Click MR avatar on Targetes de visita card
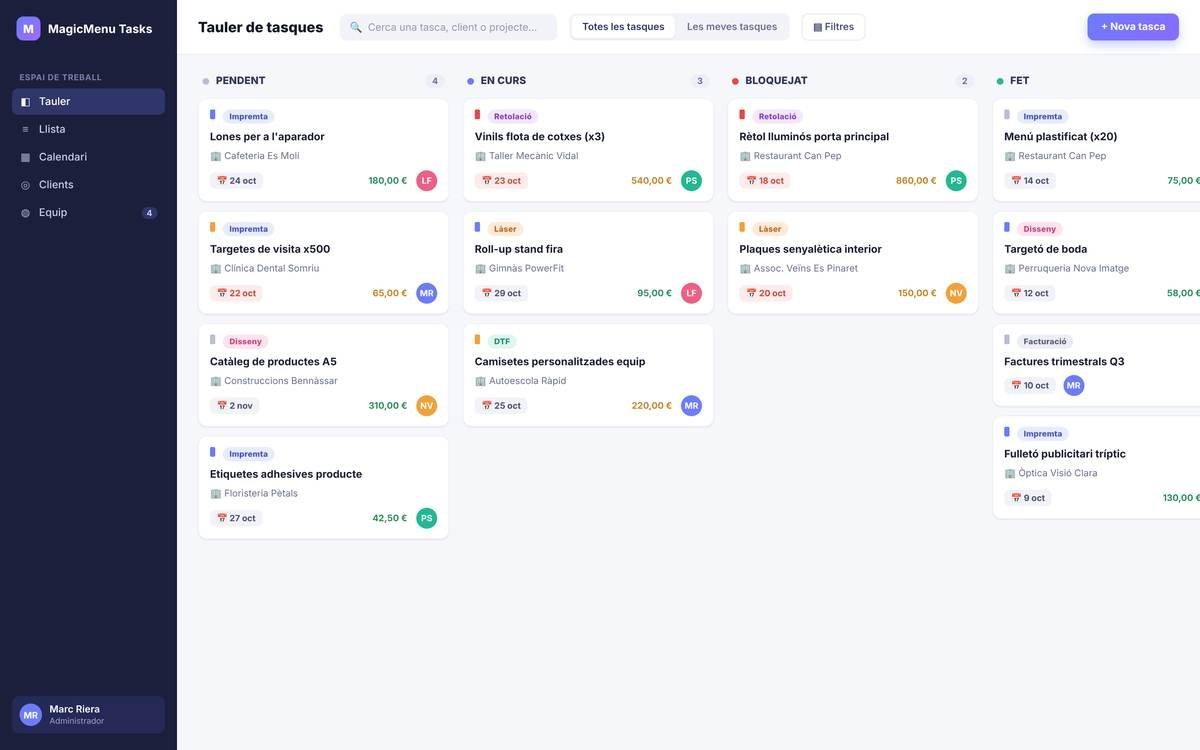Screen dimensions: 1200x750 [427, 293]
